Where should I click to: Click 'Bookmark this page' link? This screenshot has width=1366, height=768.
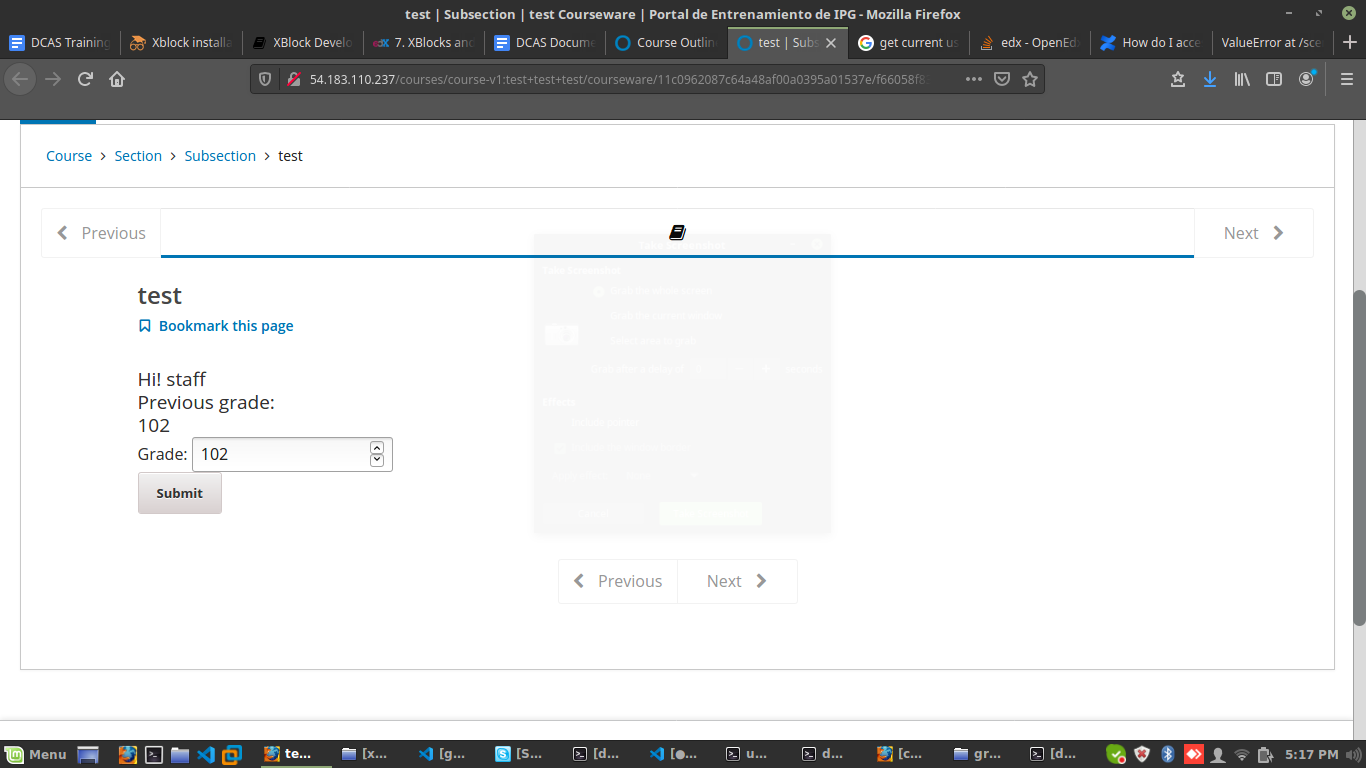[216, 326]
